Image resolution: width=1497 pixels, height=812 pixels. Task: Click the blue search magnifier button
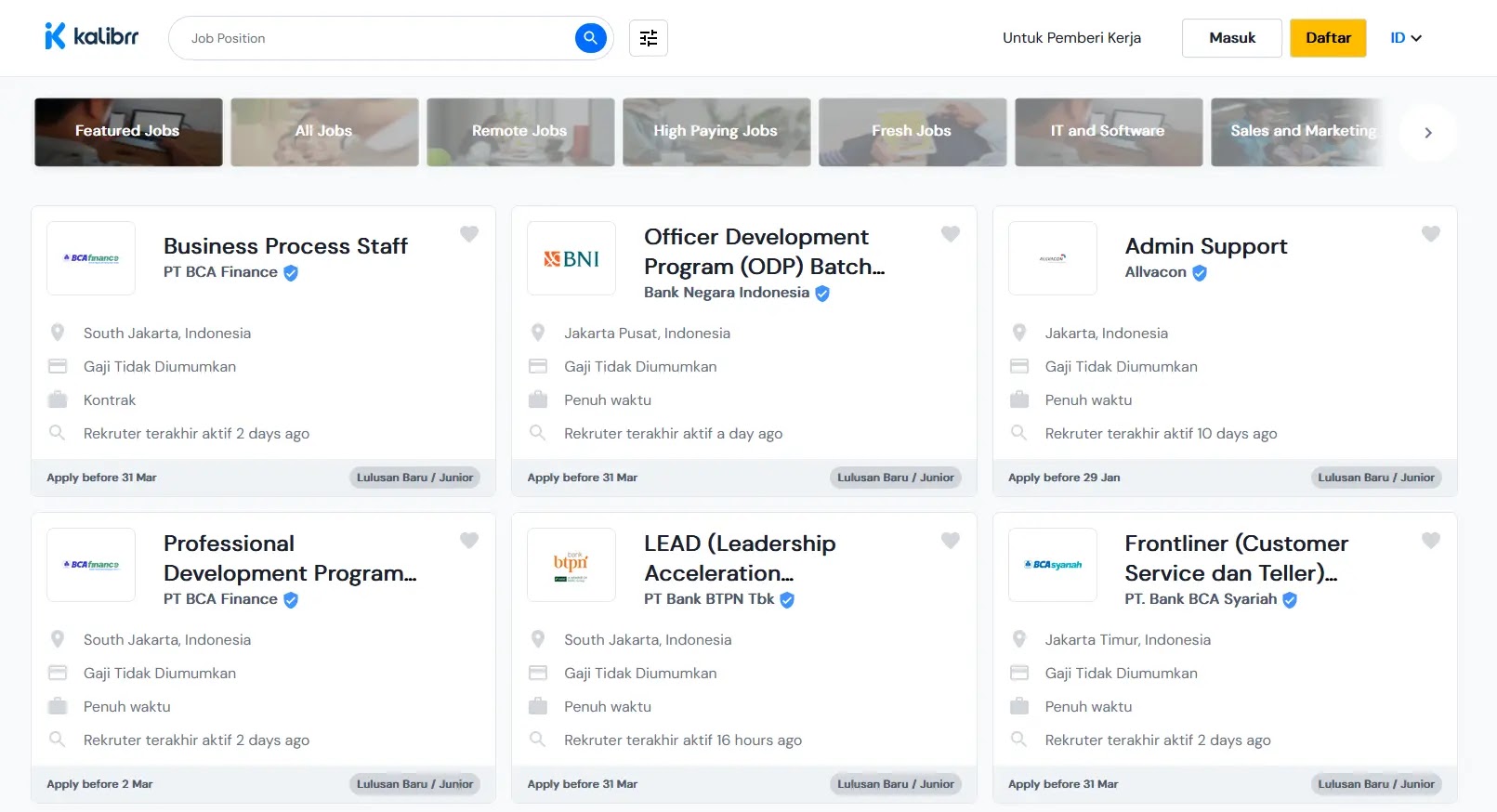(590, 38)
